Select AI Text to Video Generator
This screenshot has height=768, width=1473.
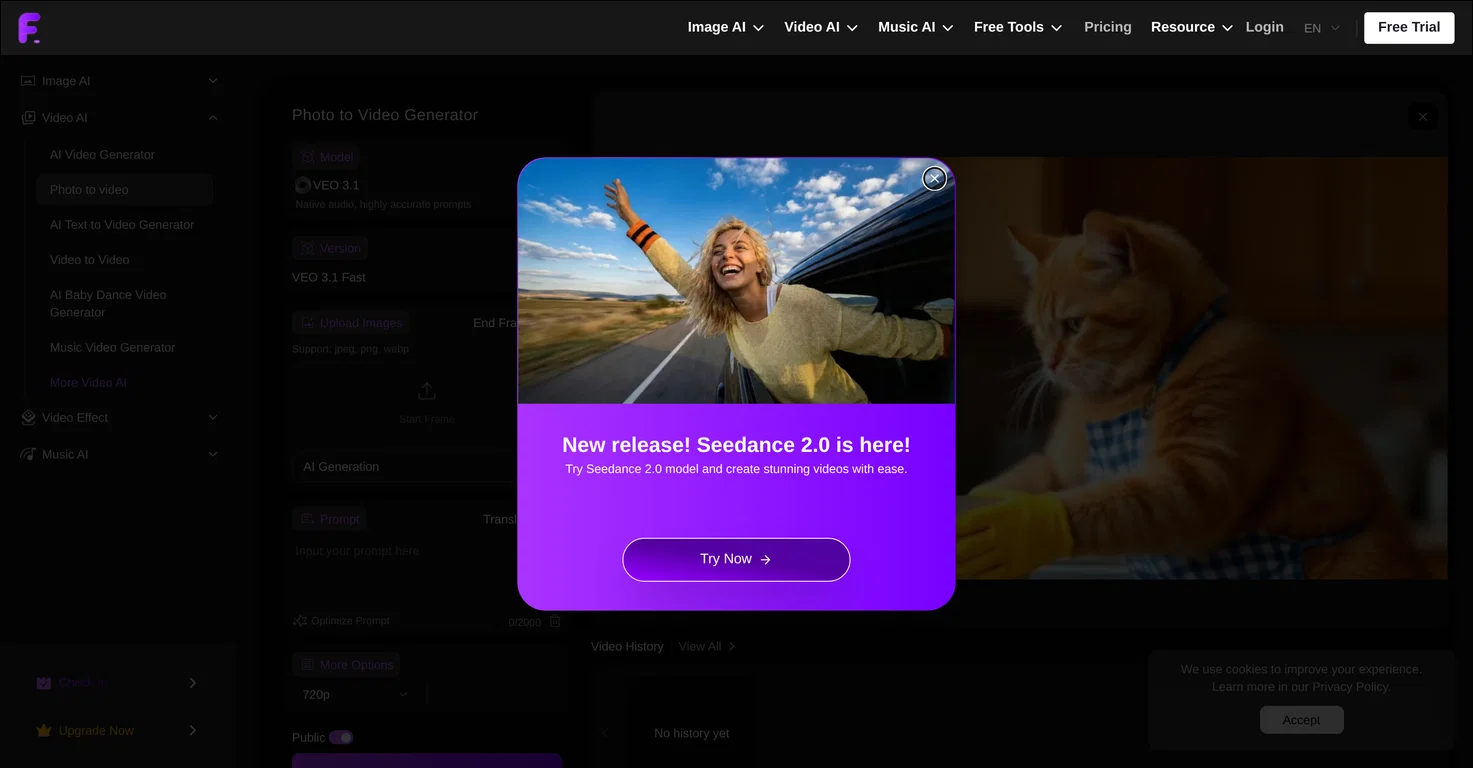pyautogui.click(x=122, y=225)
